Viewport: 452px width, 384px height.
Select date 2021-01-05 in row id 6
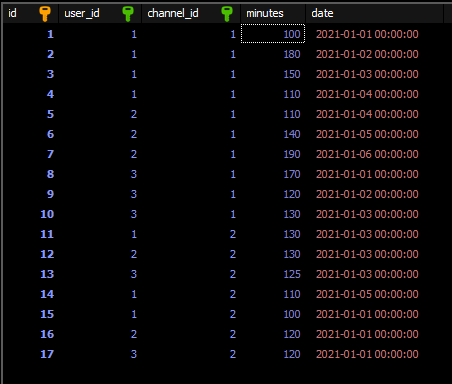(367, 134)
